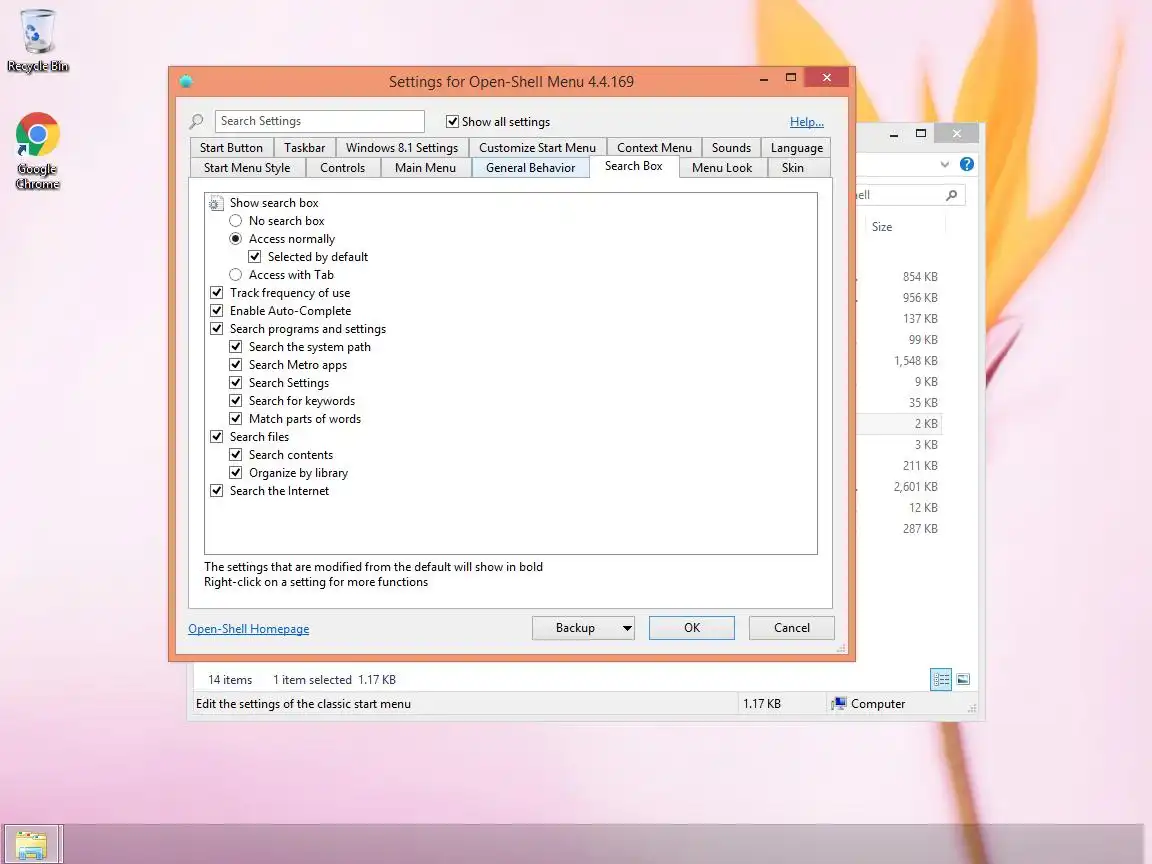Uncheck Selected by default
This screenshot has width=1152, height=864.
pyautogui.click(x=254, y=256)
